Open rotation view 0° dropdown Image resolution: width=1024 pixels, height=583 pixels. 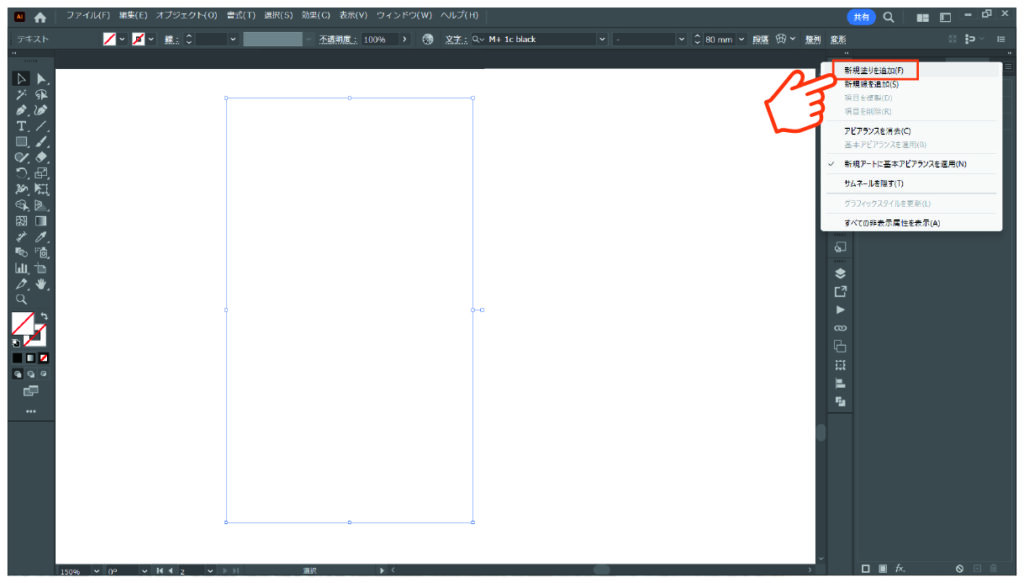[x=144, y=571]
